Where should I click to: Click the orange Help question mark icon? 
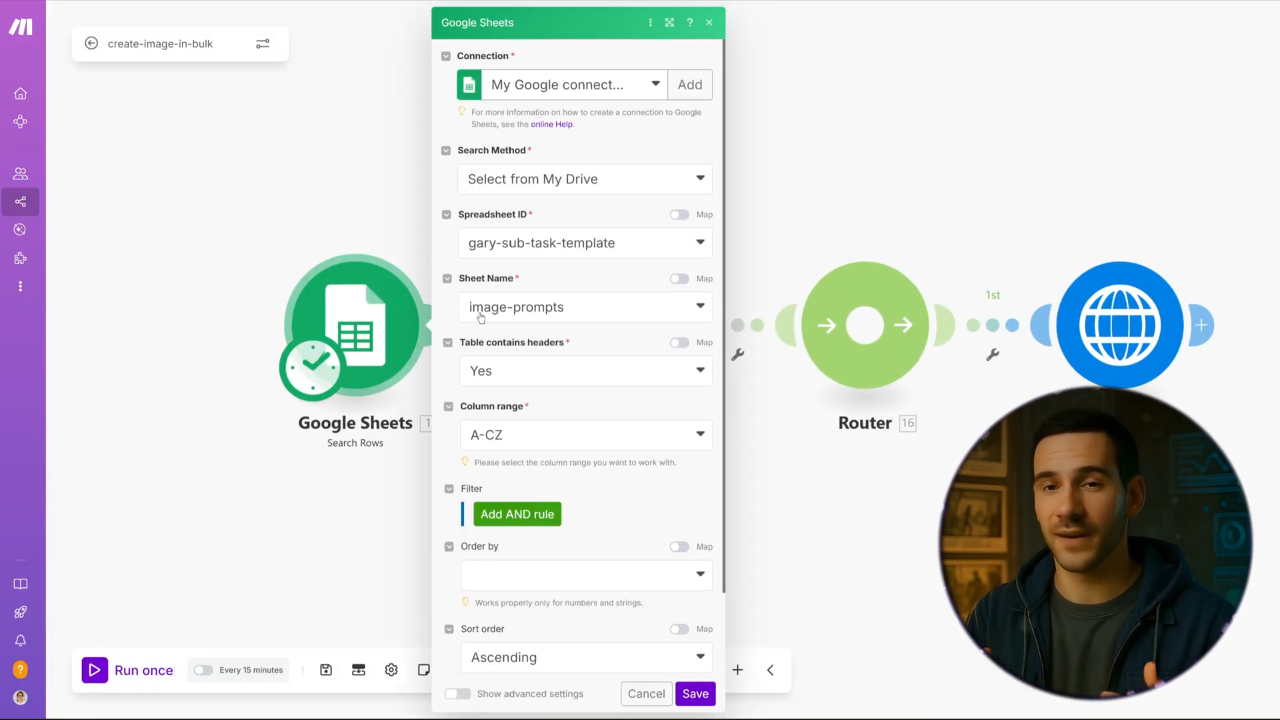point(20,669)
